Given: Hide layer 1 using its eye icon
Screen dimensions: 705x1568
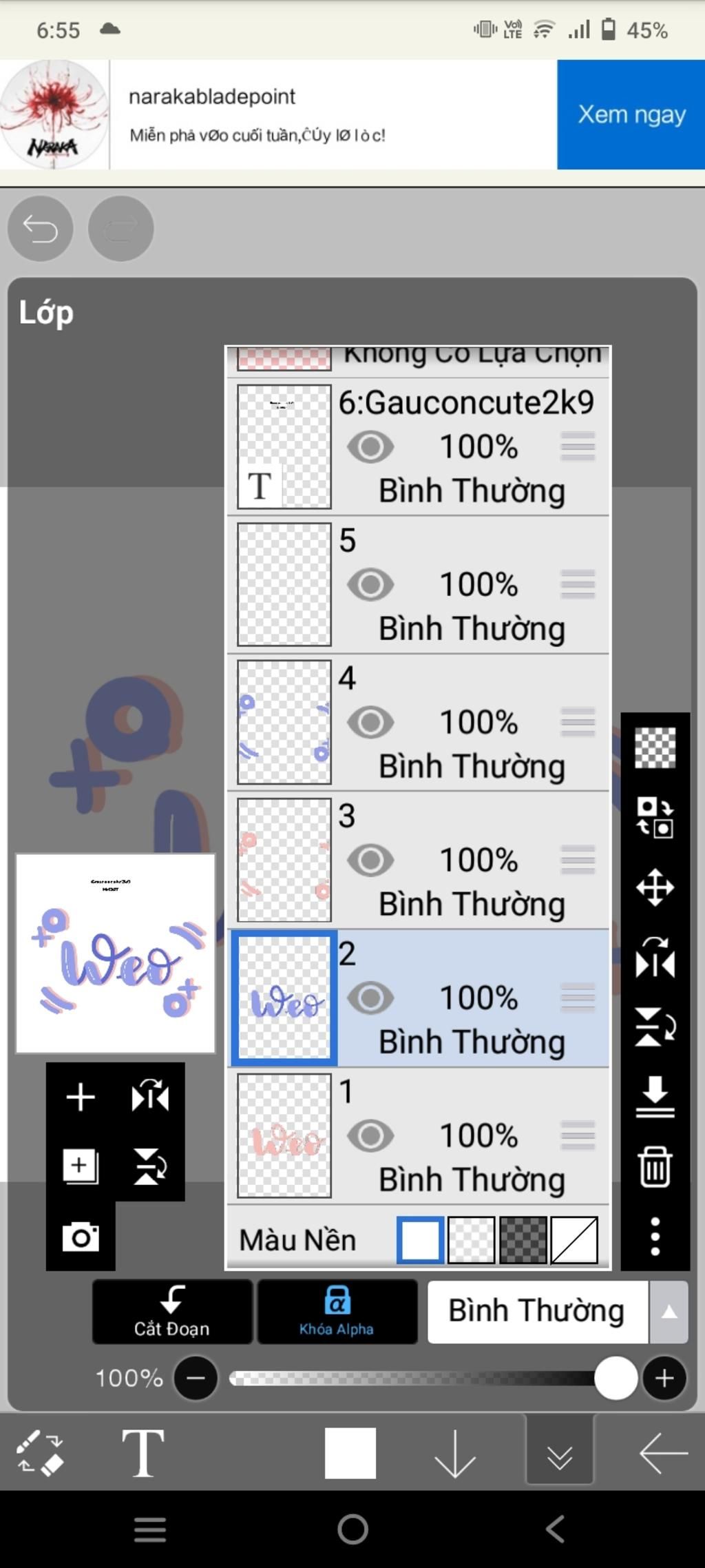Looking at the screenshot, I should click(x=370, y=1136).
